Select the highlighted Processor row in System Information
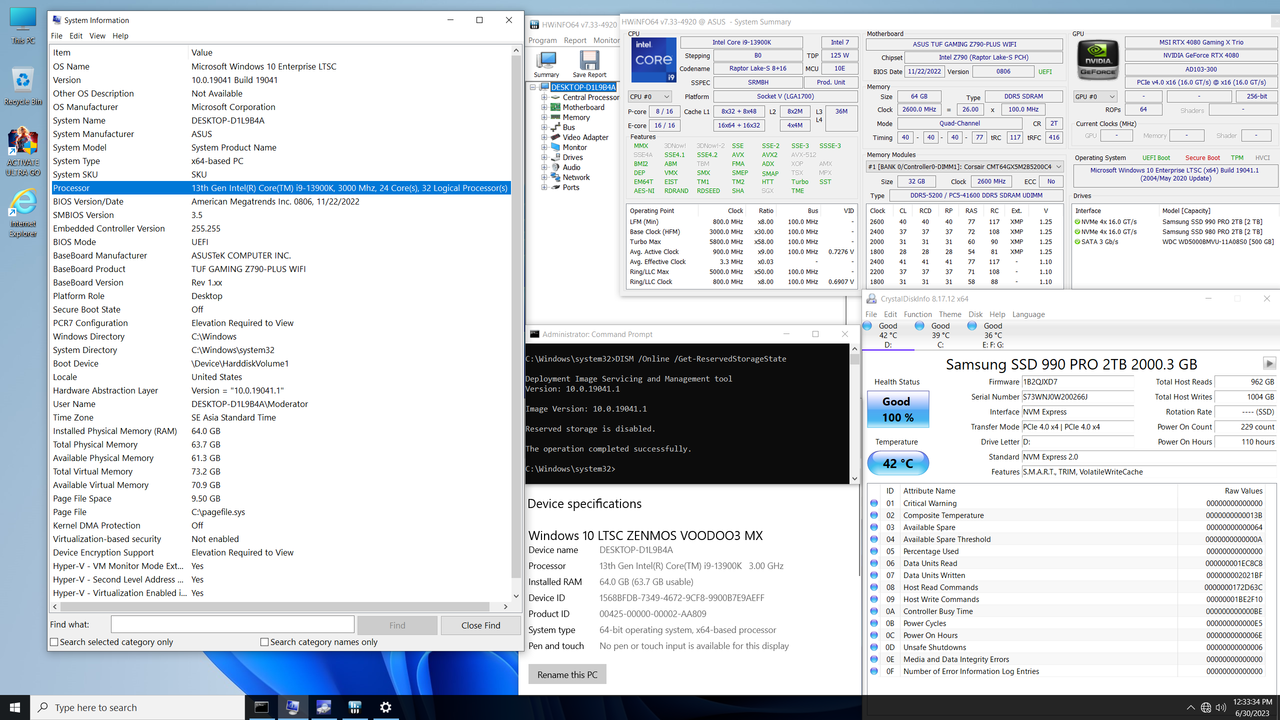 [x=280, y=187]
